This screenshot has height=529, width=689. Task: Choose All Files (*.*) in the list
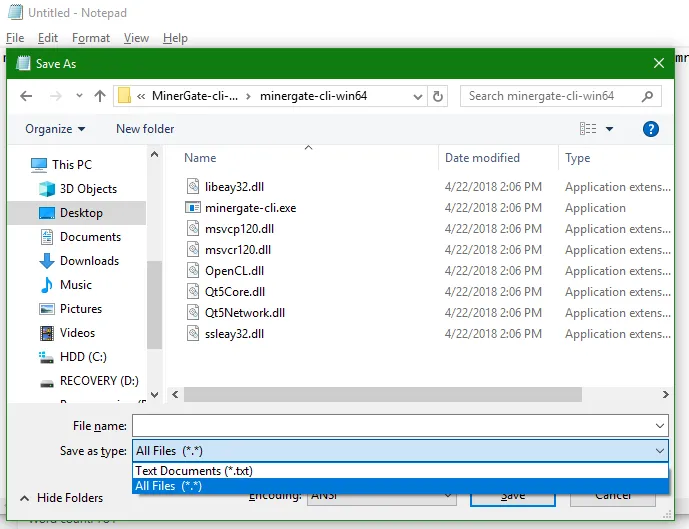pos(400,486)
